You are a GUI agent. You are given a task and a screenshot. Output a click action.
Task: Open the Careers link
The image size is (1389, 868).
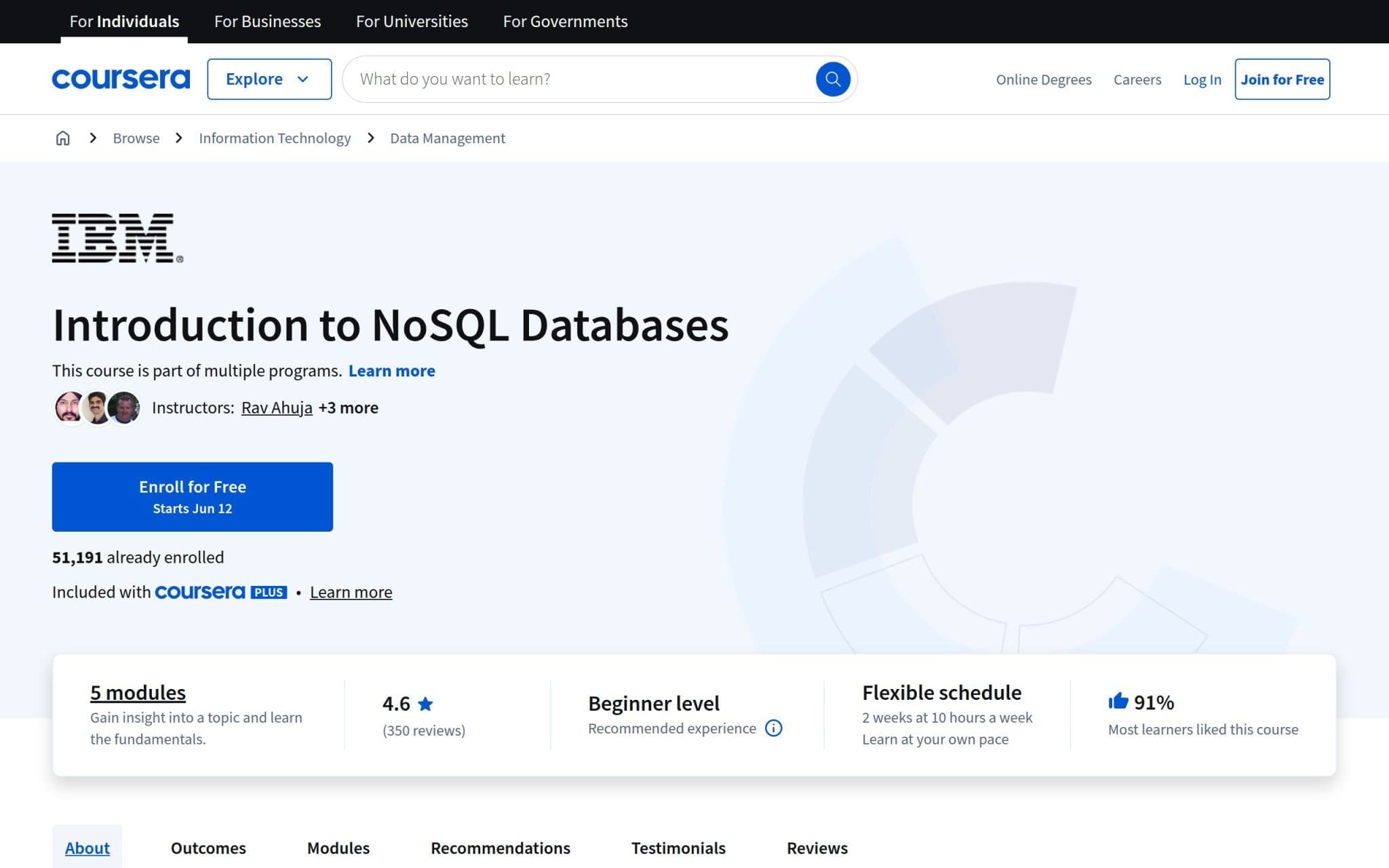1137,79
